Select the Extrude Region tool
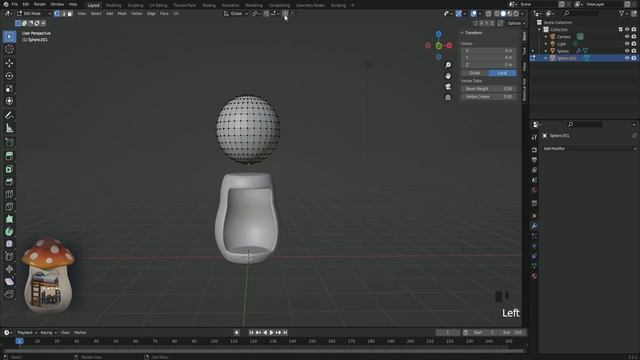This screenshot has width=640, height=360. pyautogui.click(x=9, y=156)
